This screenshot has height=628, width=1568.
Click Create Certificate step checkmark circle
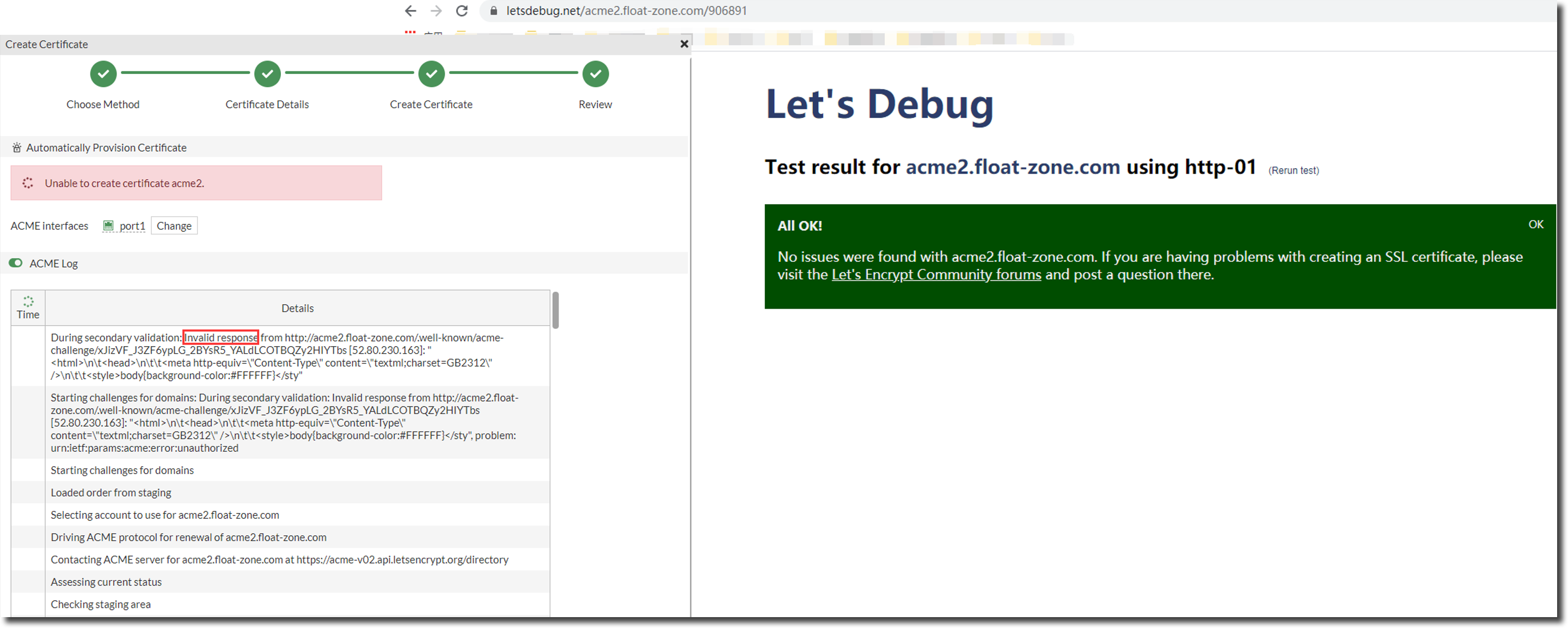click(x=432, y=73)
